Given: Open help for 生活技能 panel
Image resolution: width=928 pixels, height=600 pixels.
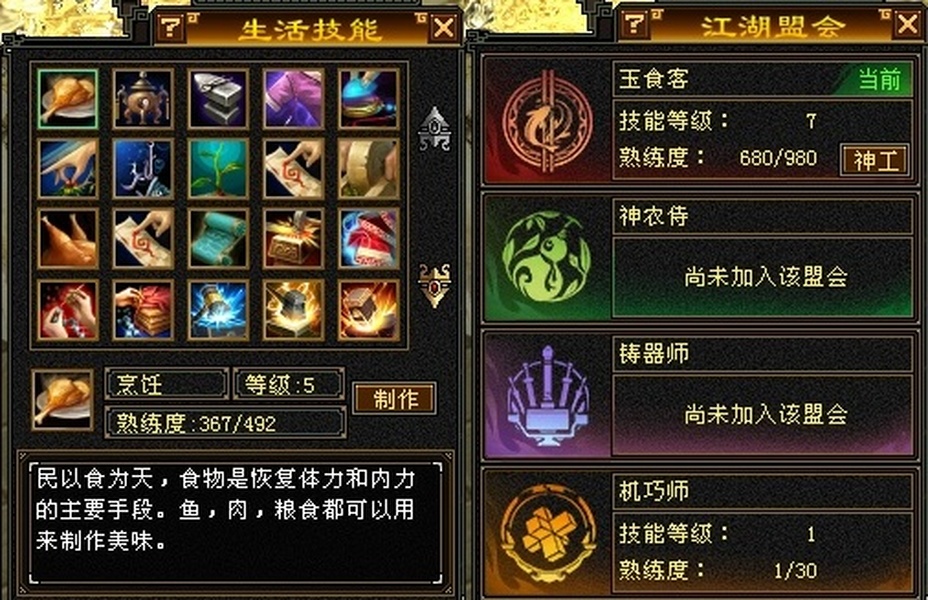Looking at the screenshot, I should [x=170, y=27].
